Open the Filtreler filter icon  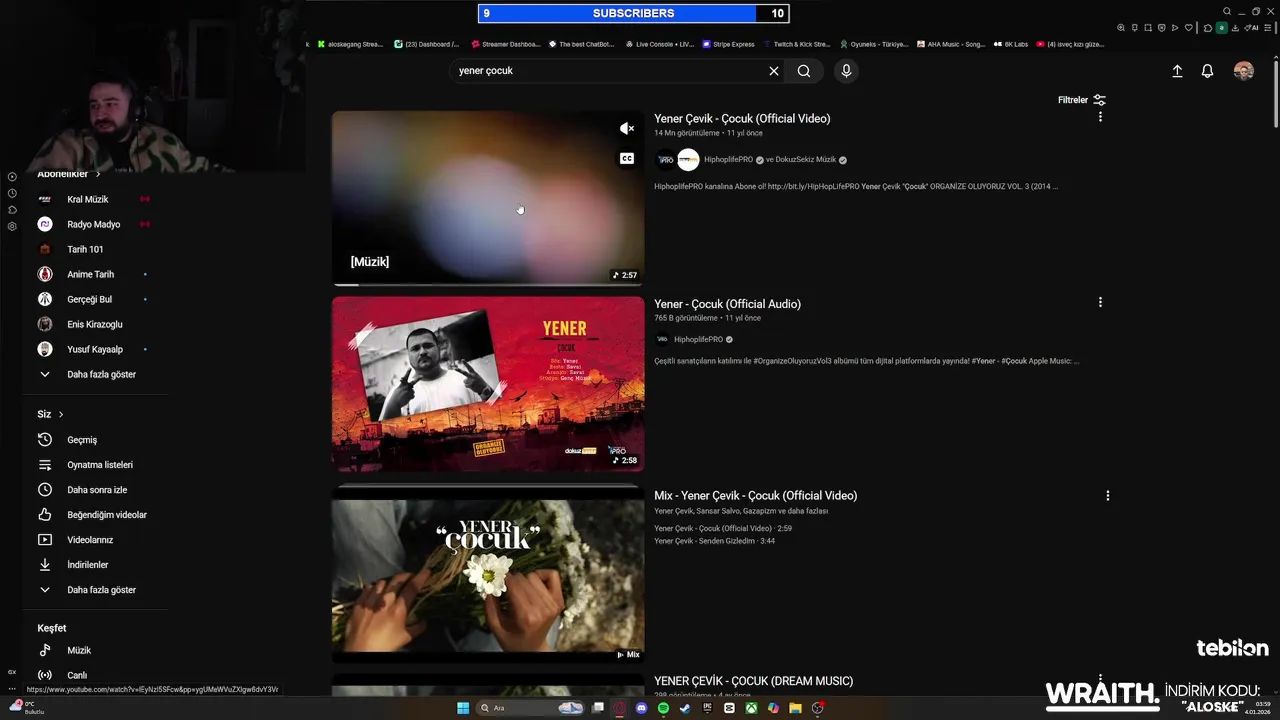[x=1100, y=100]
